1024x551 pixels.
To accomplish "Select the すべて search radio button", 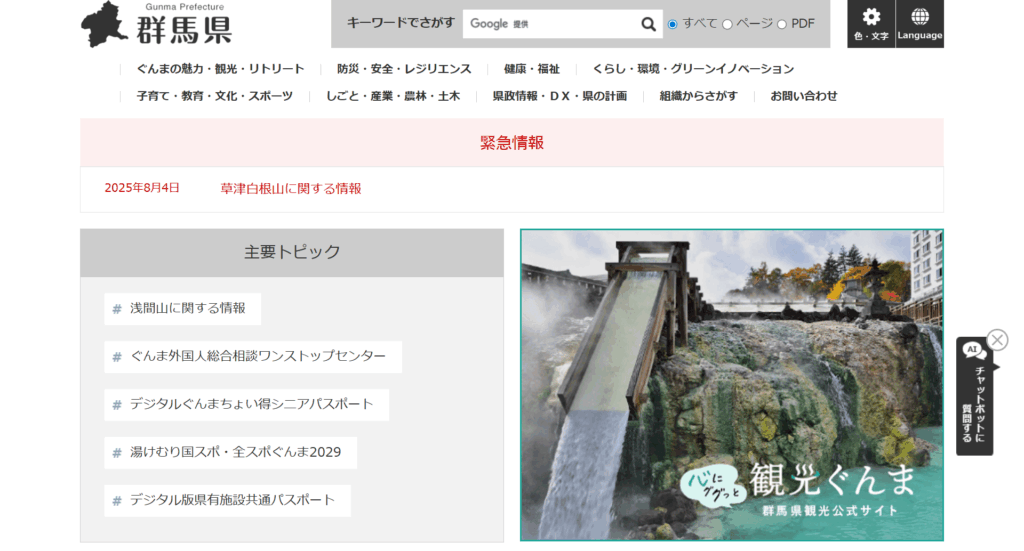I will [x=673, y=24].
